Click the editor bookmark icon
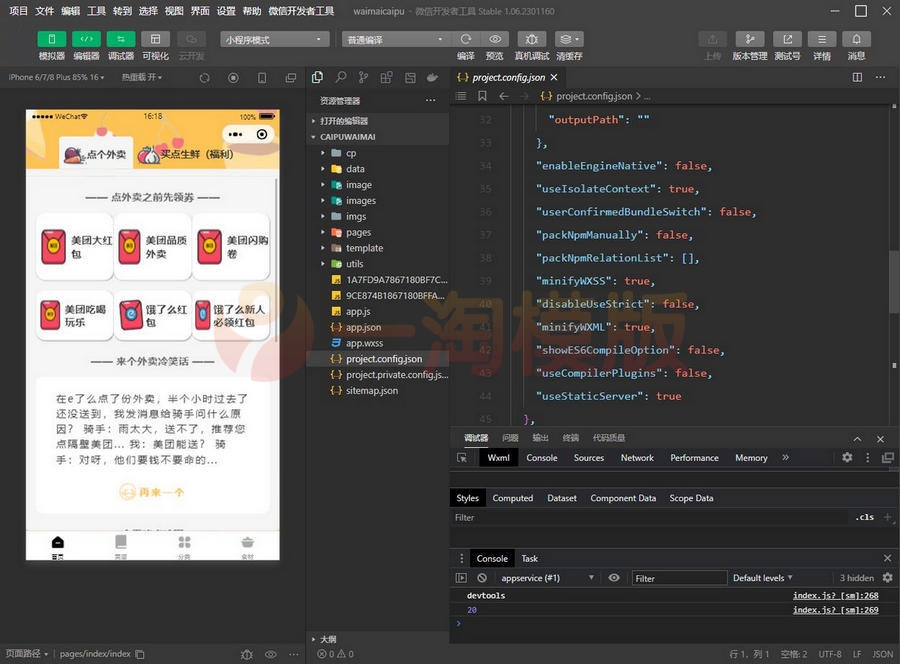The height and width of the screenshot is (664, 900). click(x=482, y=96)
